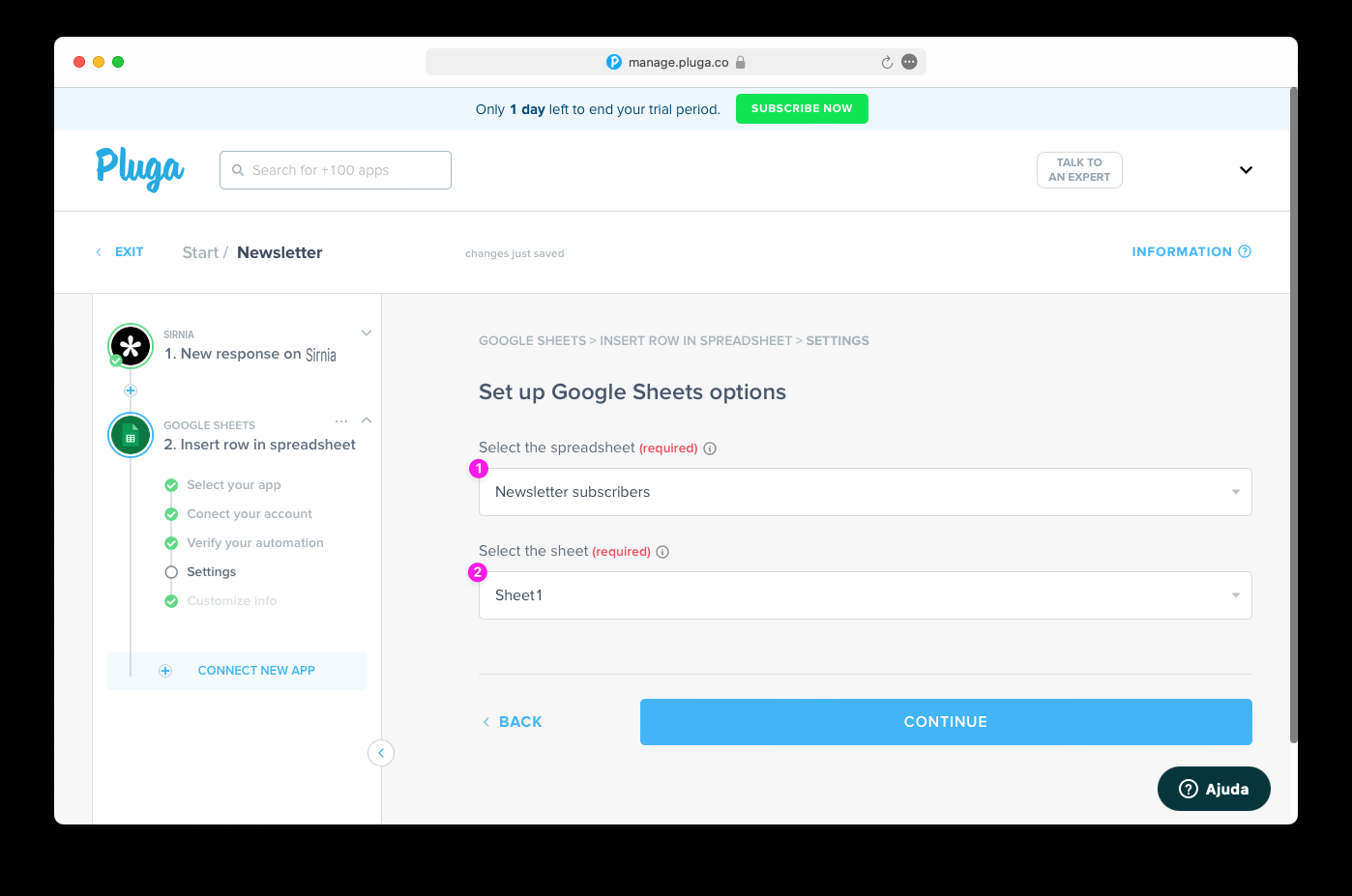
Task: Click the more options icon in address bar
Action: pyautogui.click(x=909, y=62)
